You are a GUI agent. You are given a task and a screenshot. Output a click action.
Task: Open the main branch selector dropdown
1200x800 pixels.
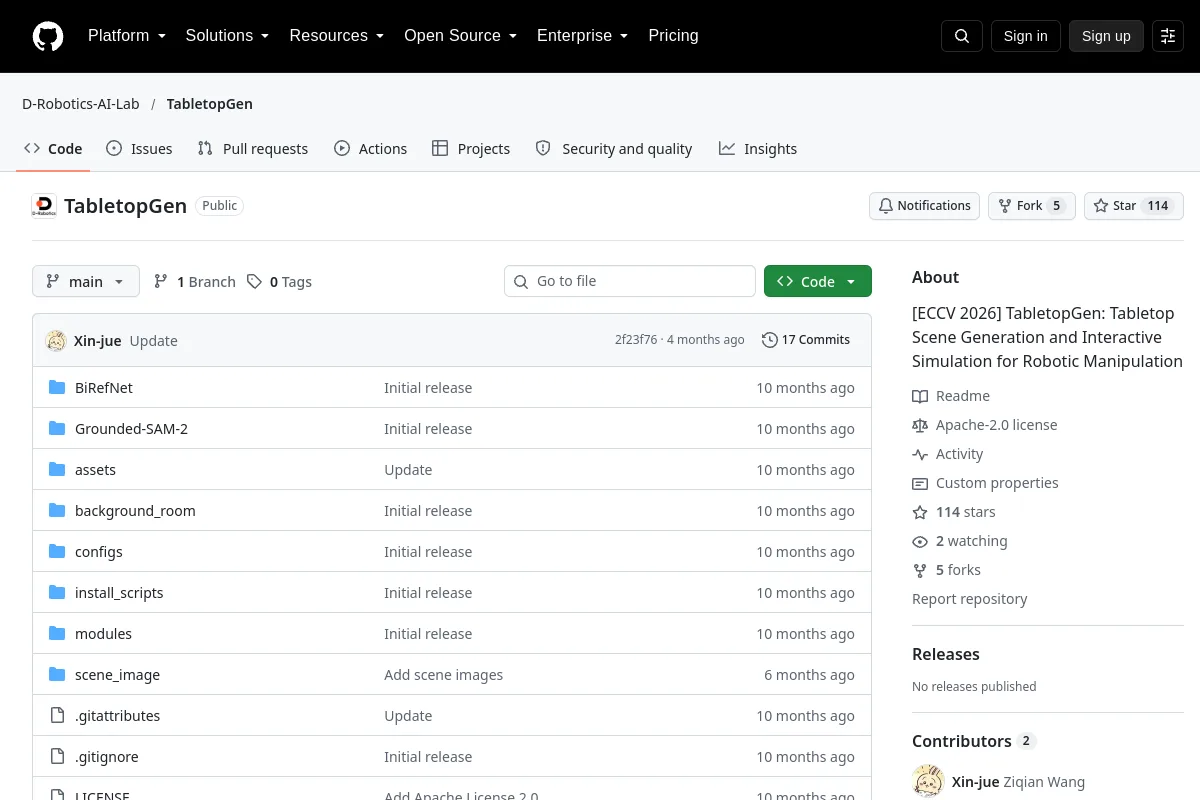pyautogui.click(x=86, y=282)
